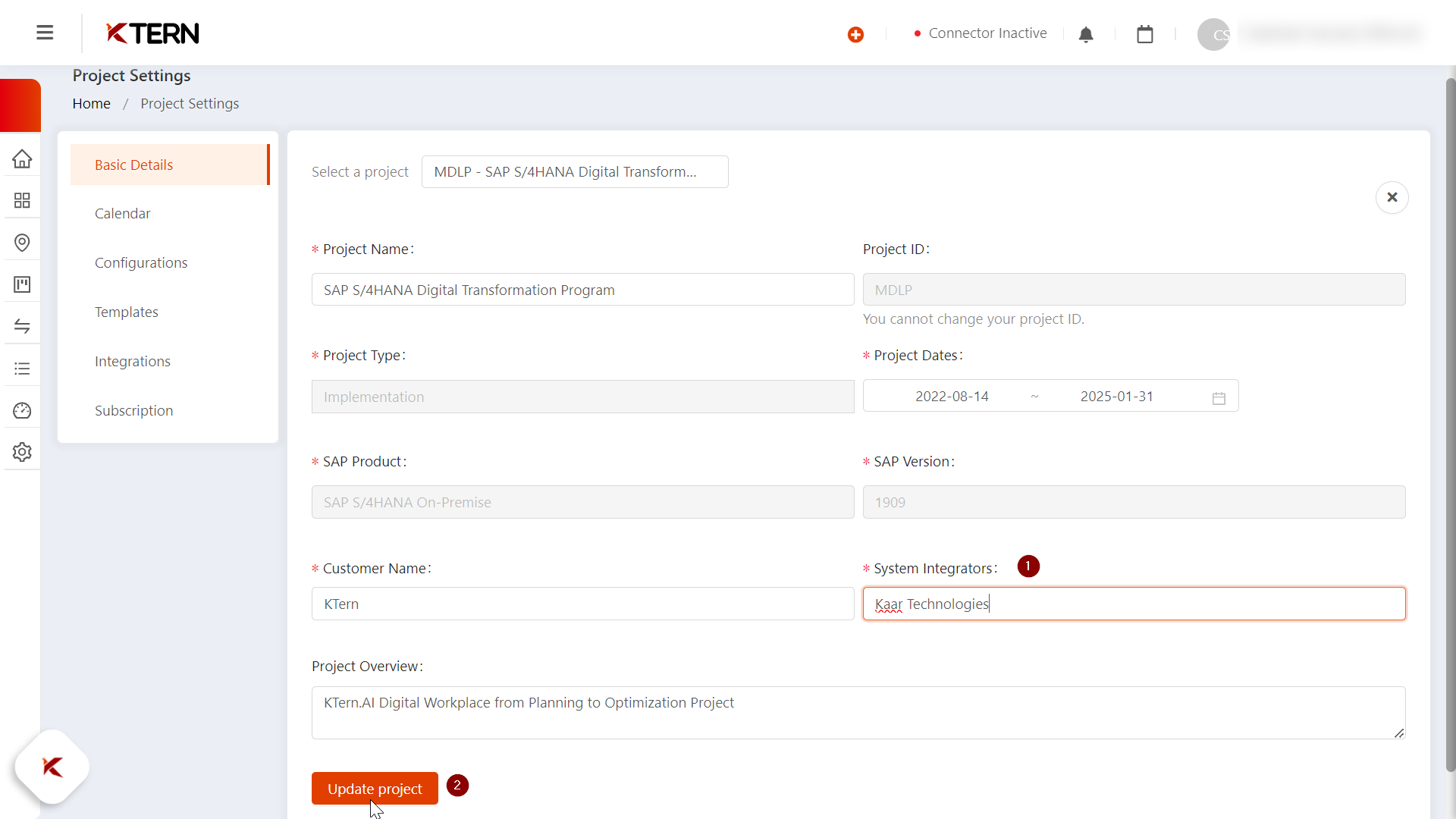Viewport: 1456px width, 819px height.
Task: Click 'You cannot change your project ID.' text
Action: pos(974,318)
